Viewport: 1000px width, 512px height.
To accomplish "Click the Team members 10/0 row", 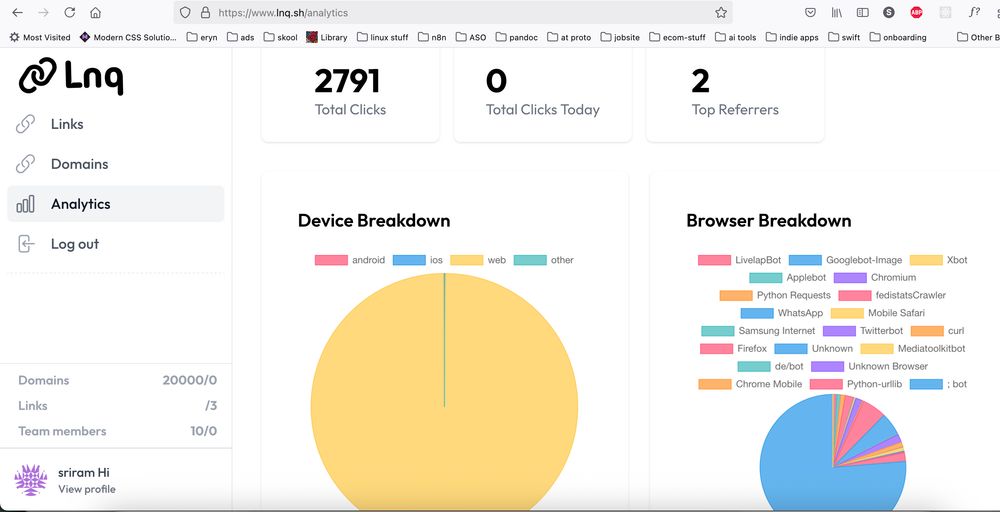I will 117,432.
